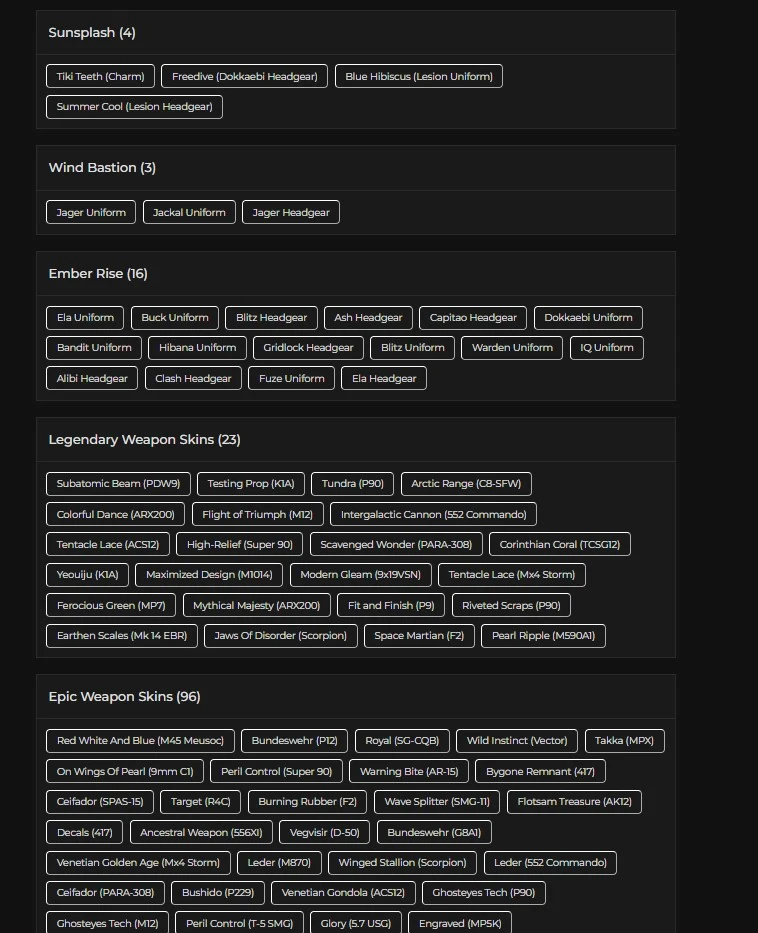Click the Legendary Weapon Skins (23) header
Image resolution: width=758 pixels, height=933 pixels.
point(144,439)
